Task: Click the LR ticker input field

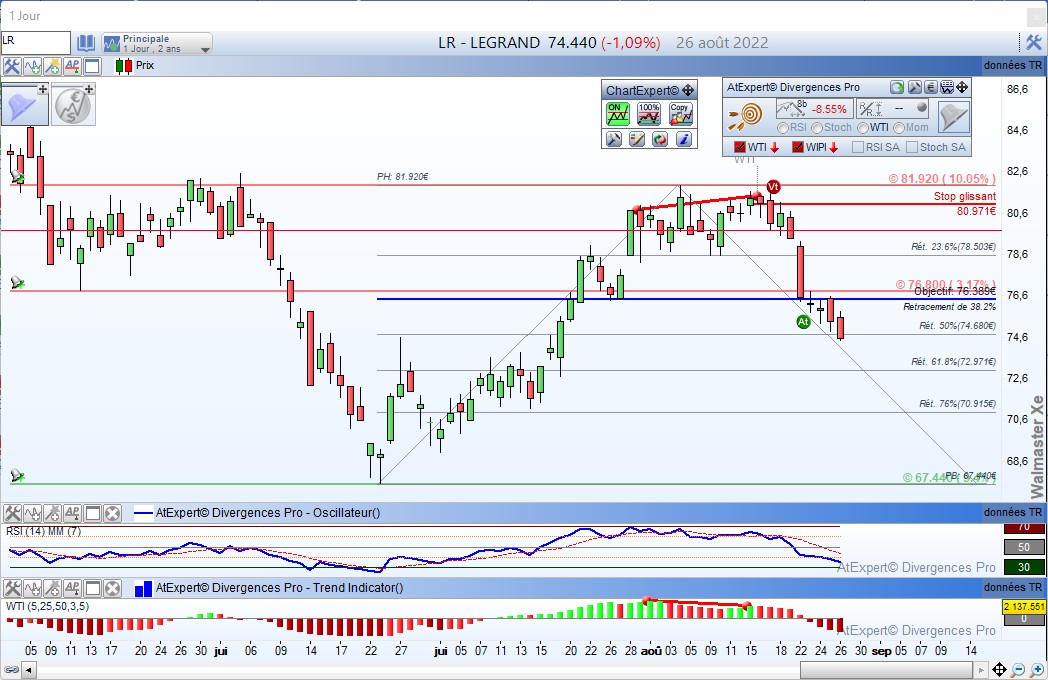Action: coord(35,43)
